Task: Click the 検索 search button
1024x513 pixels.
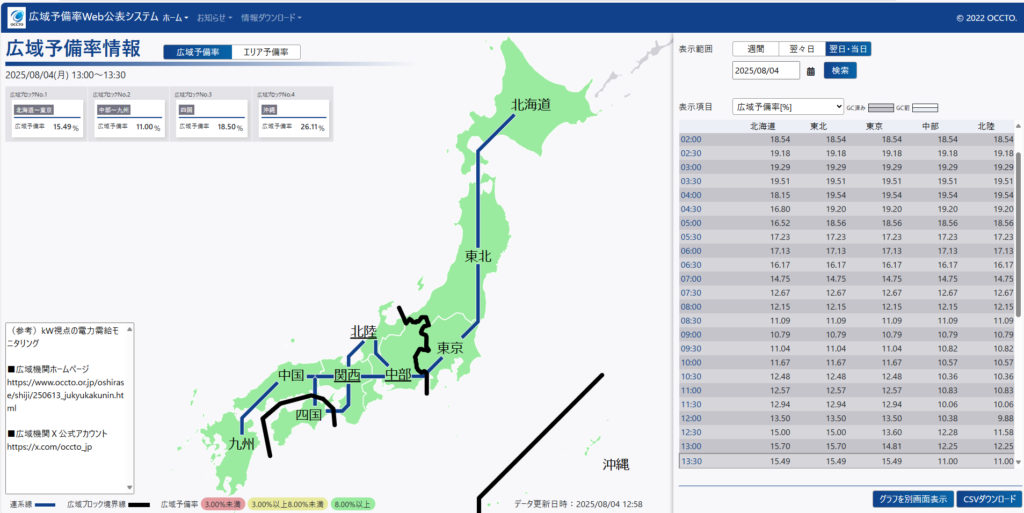Action: [x=840, y=70]
